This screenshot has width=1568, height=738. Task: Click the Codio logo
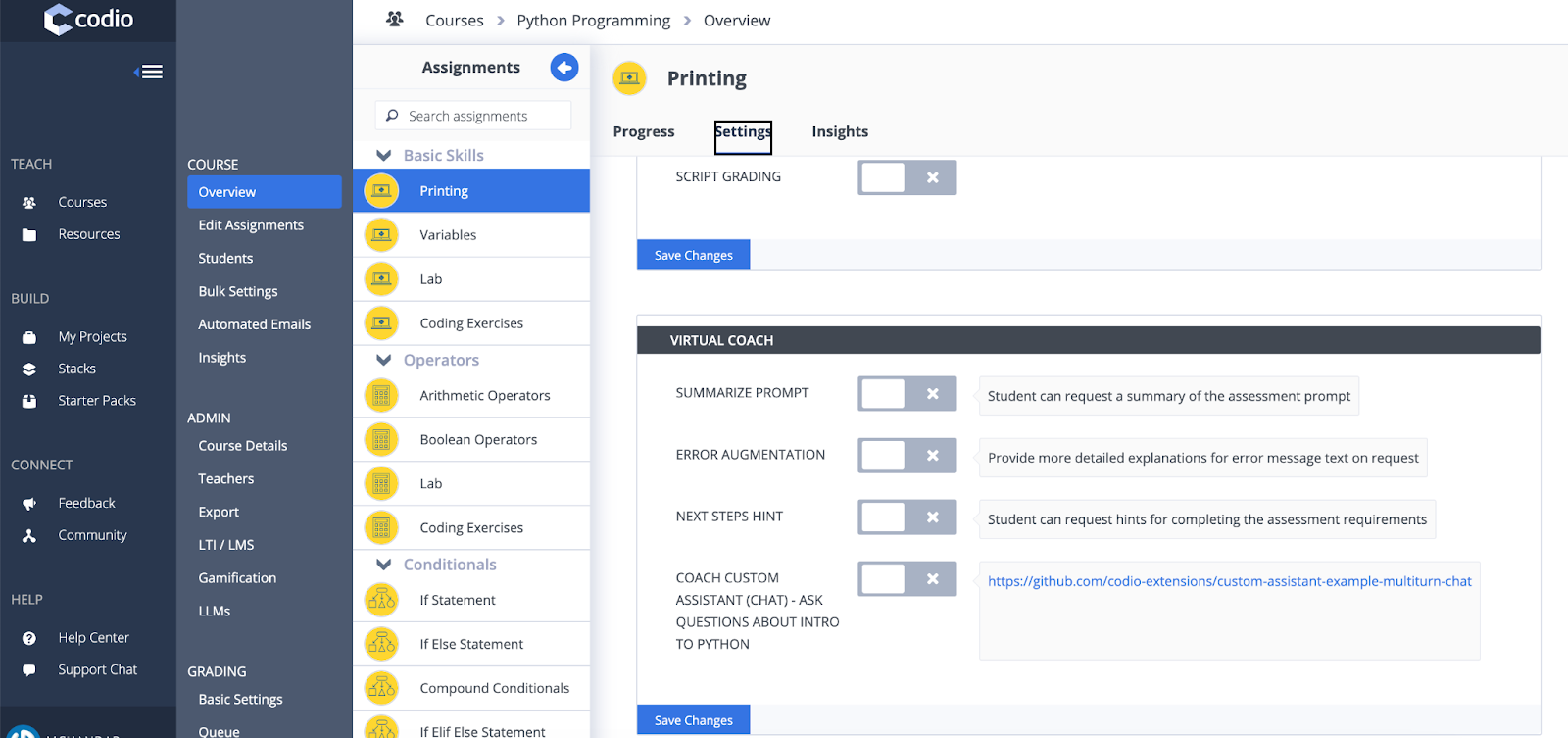(x=88, y=20)
